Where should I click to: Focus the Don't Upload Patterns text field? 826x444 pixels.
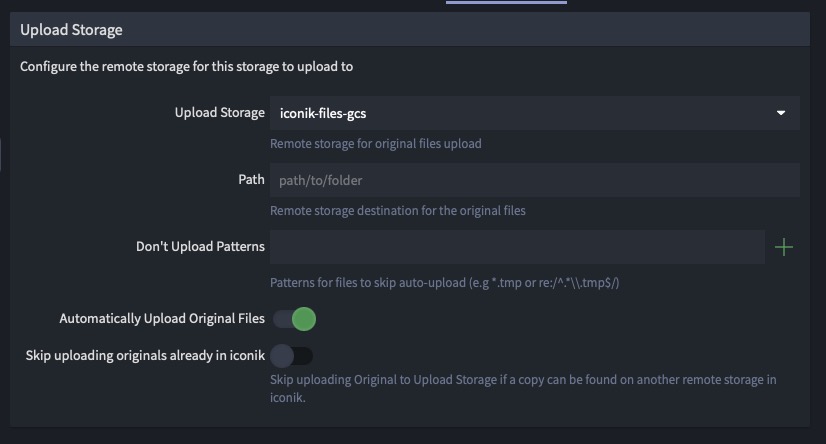tap(517, 247)
